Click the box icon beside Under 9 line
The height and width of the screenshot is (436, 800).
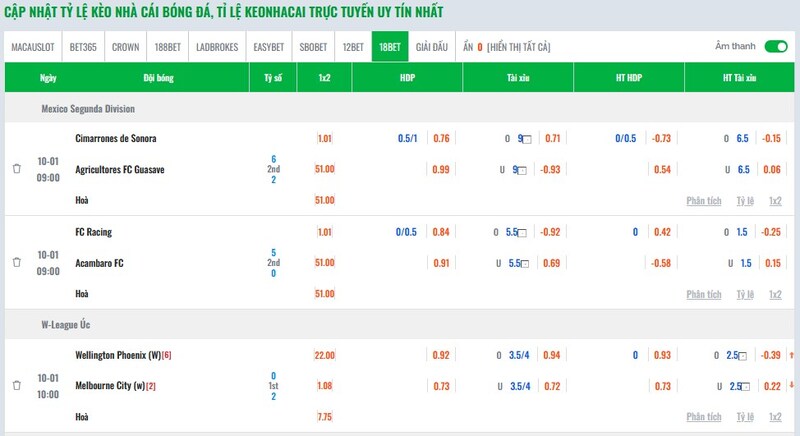tap(527, 170)
